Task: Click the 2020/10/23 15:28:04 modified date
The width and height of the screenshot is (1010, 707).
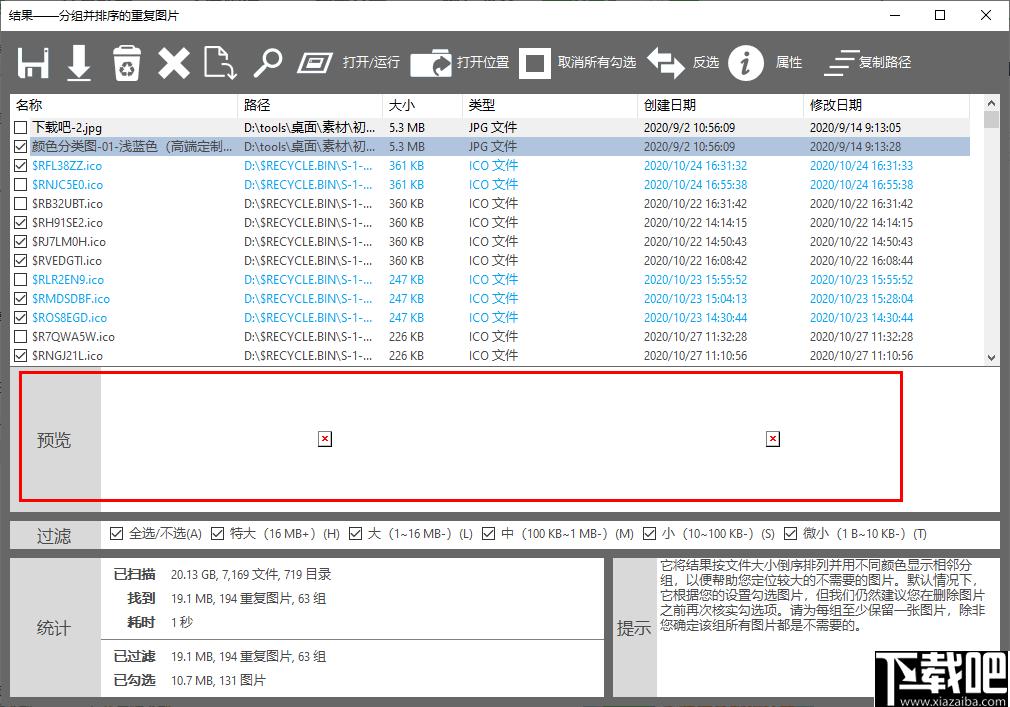Action: [861, 298]
